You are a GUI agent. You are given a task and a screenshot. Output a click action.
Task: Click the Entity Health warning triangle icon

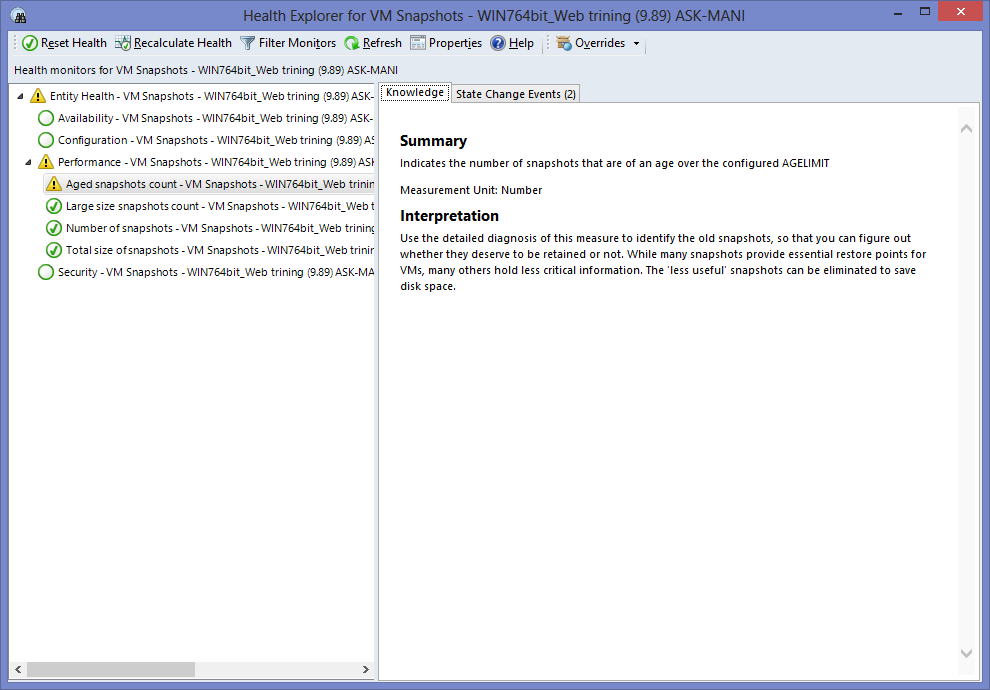pos(38,96)
